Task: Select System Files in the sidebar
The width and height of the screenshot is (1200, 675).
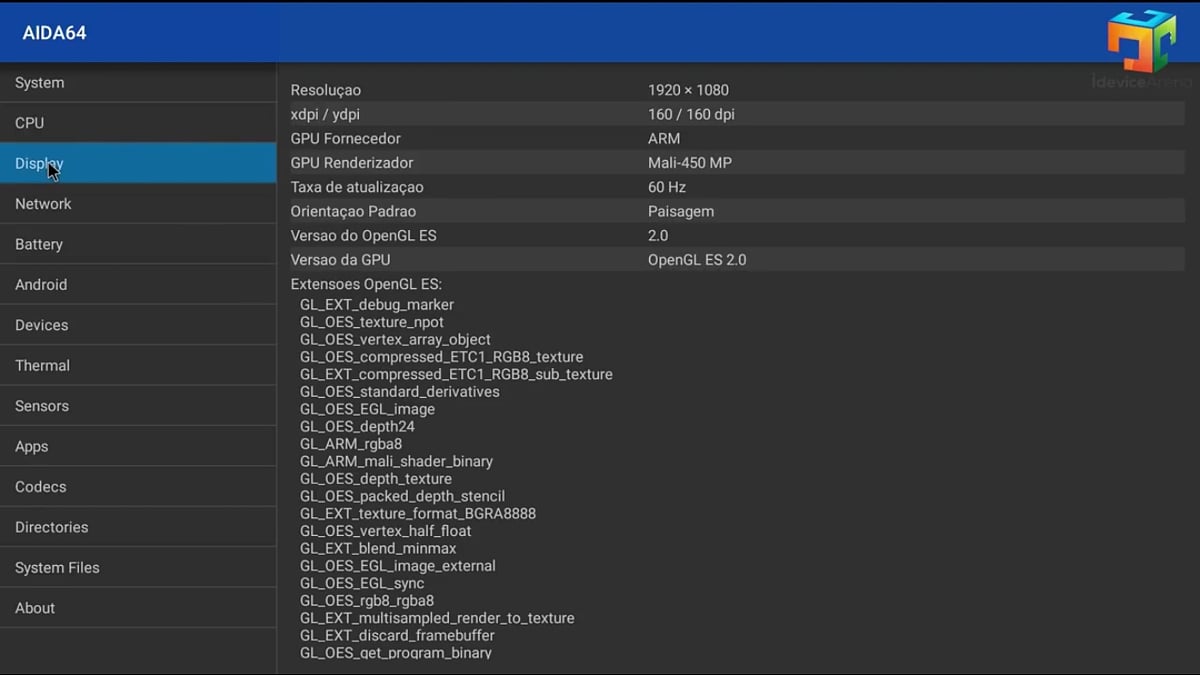Action: pos(57,567)
